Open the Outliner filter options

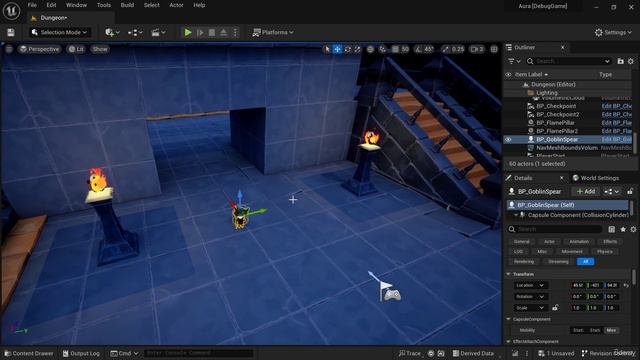(x=514, y=61)
